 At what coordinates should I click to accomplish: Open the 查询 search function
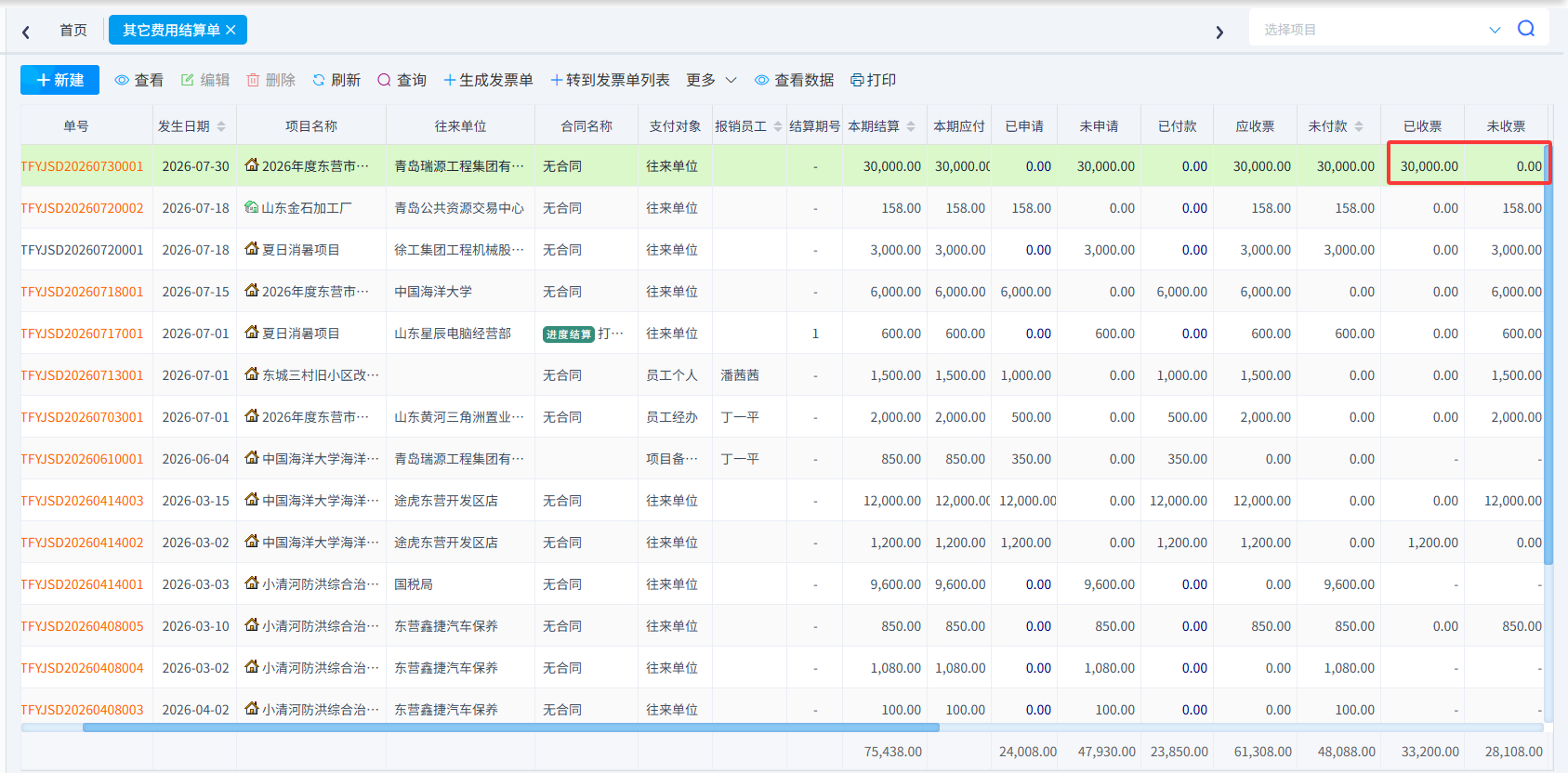point(402,80)
